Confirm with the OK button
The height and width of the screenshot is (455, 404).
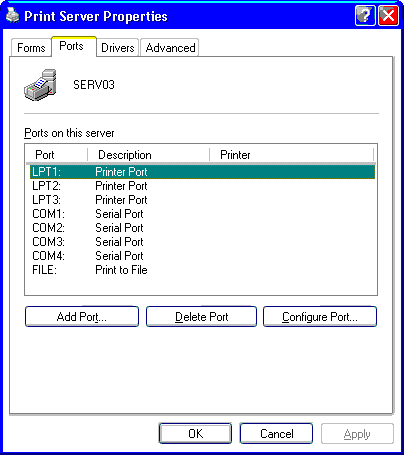point(195,433)
